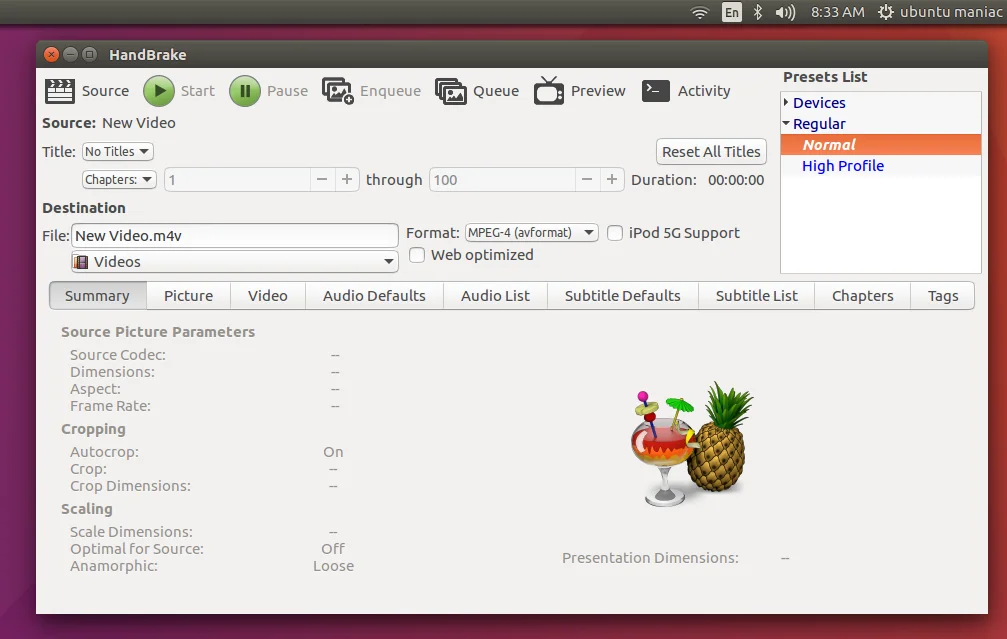Switch to the Audio List tab
The height and width of the screenshot is (639, 1007).
(x=495, y=296)
